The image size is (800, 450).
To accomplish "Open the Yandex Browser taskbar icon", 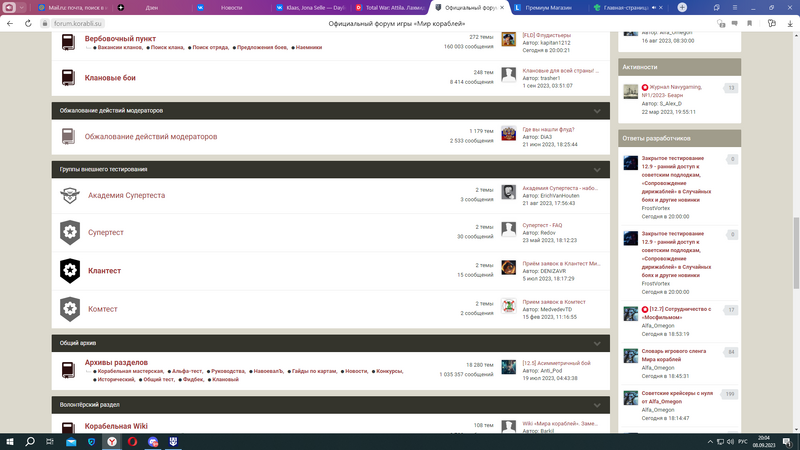I will click(x=112, y=442).
